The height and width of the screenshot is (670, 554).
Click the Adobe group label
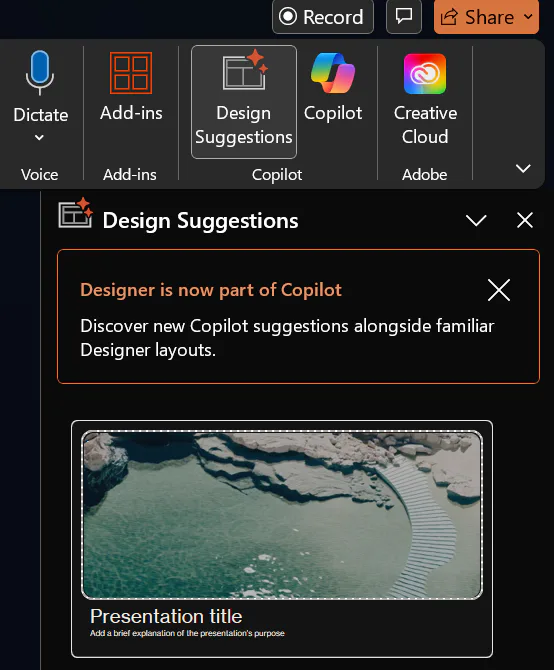click(x=425, y=175)
